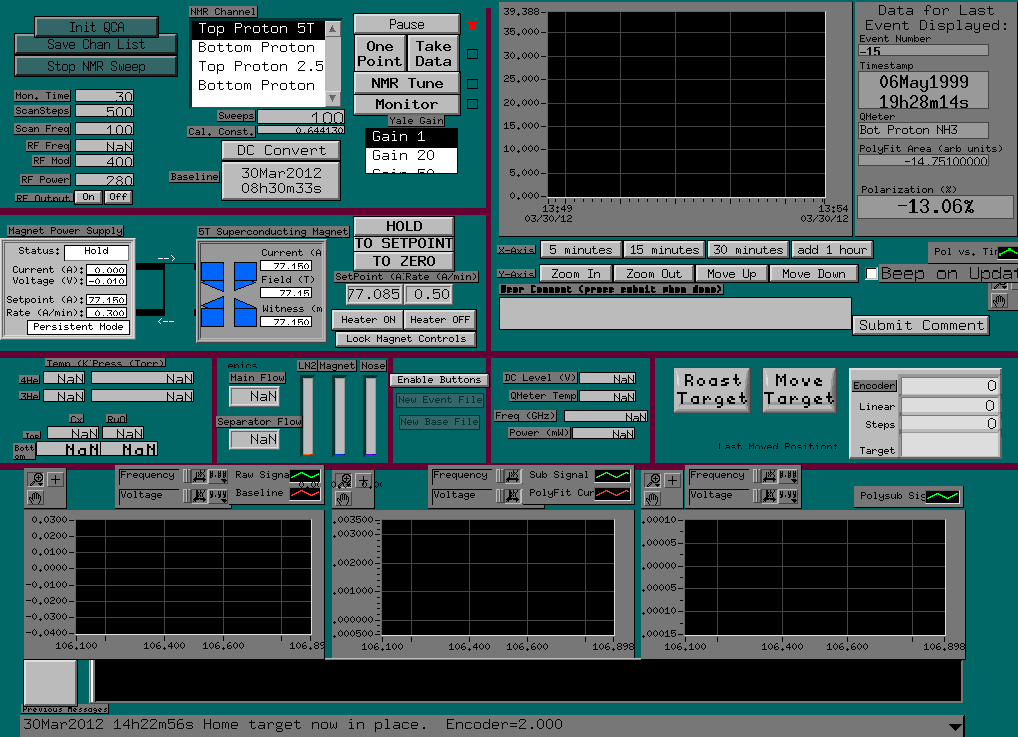This screenshot has height=737, width=1018.
Task: Click Polysub Sig plot color swatch
Action: pyautogui.click(x=943, y=497)
